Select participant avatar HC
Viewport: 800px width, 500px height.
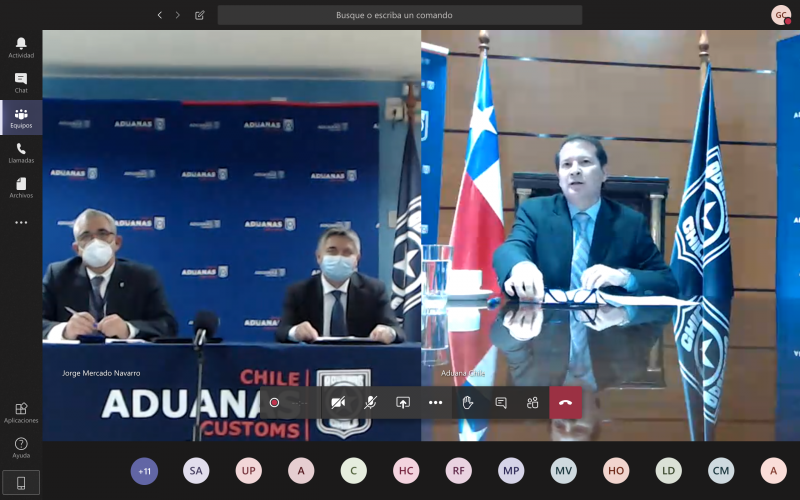click(x=406, y=471)
